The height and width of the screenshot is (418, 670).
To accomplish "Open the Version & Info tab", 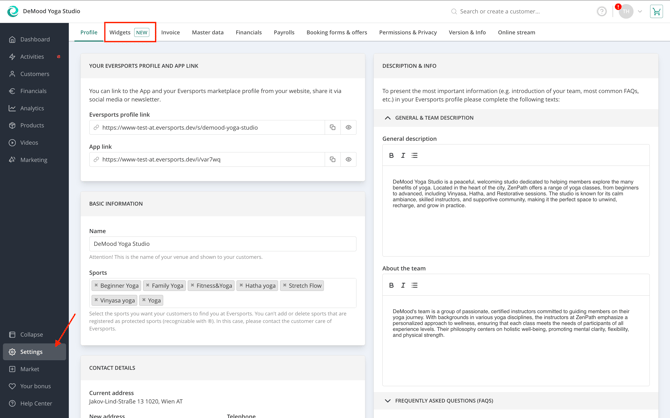I will coord(467,32).
